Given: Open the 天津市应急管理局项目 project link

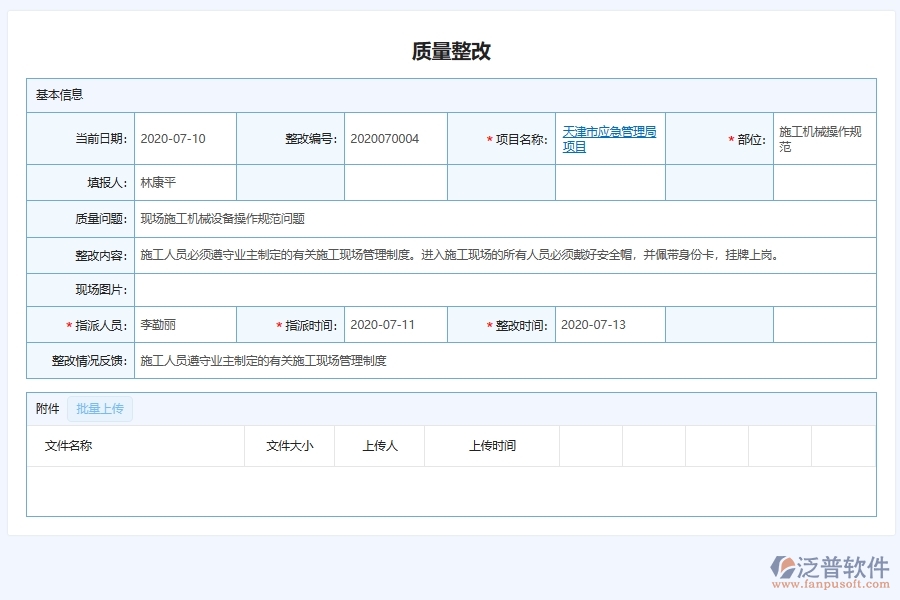Looking at the screenshot, I should point(608,138).
